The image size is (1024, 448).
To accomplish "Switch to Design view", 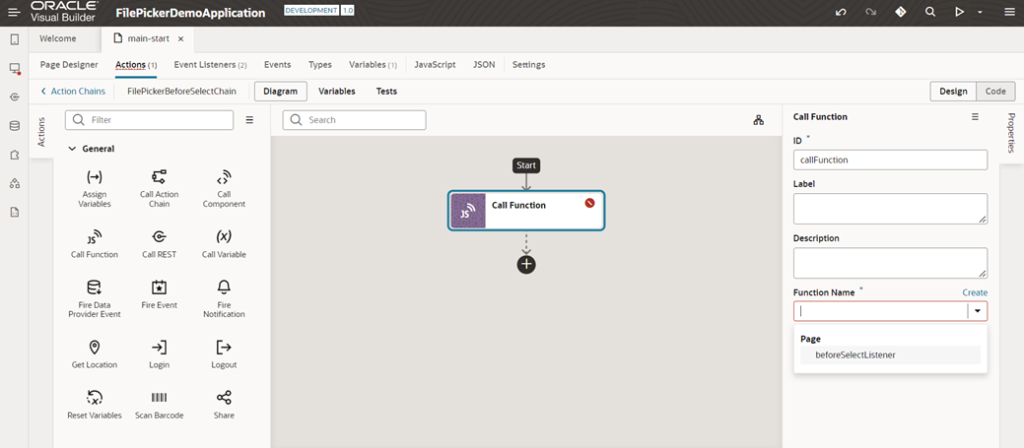I will point(952,91).
